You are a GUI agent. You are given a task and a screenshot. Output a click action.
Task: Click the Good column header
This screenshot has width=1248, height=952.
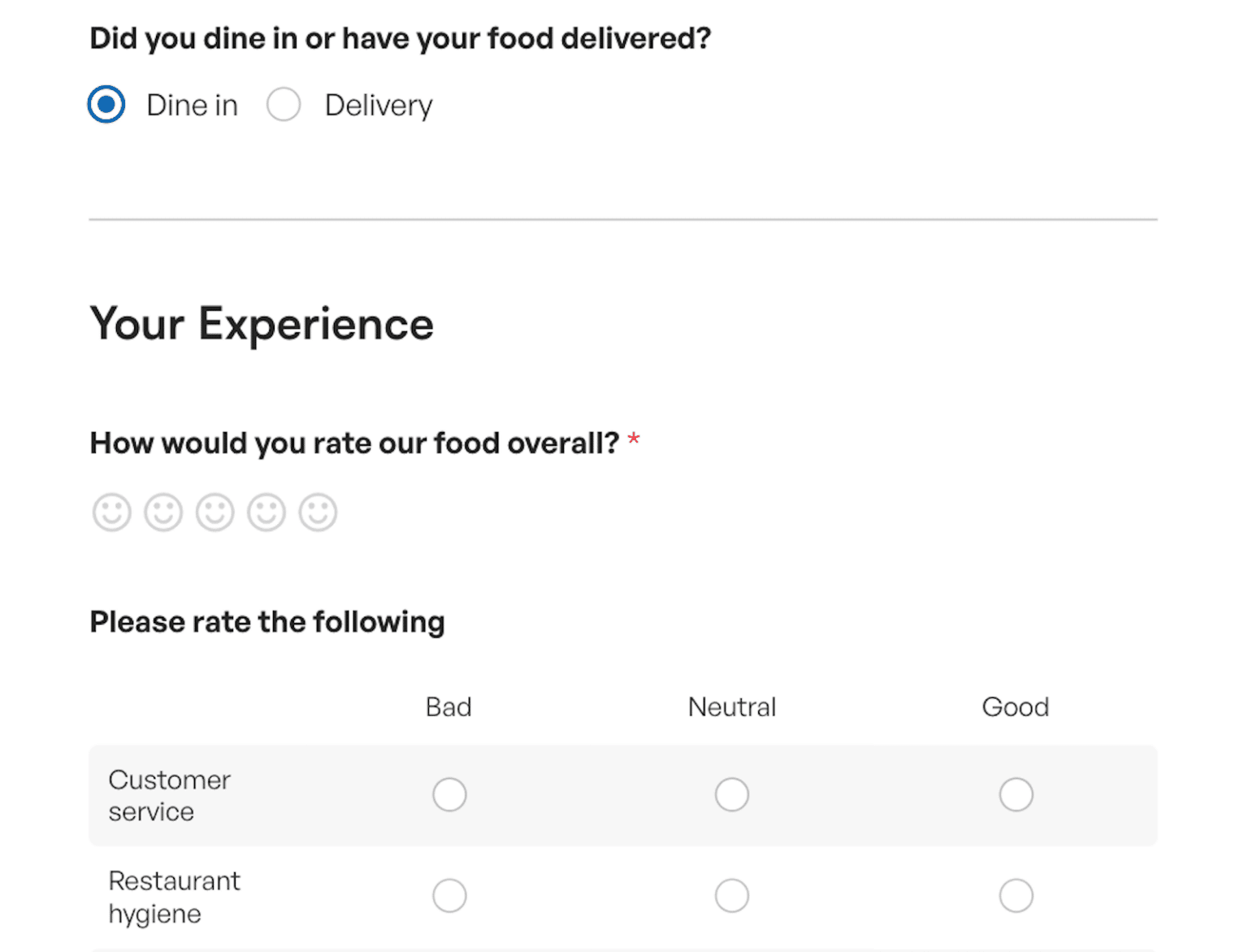point(1016,707)
